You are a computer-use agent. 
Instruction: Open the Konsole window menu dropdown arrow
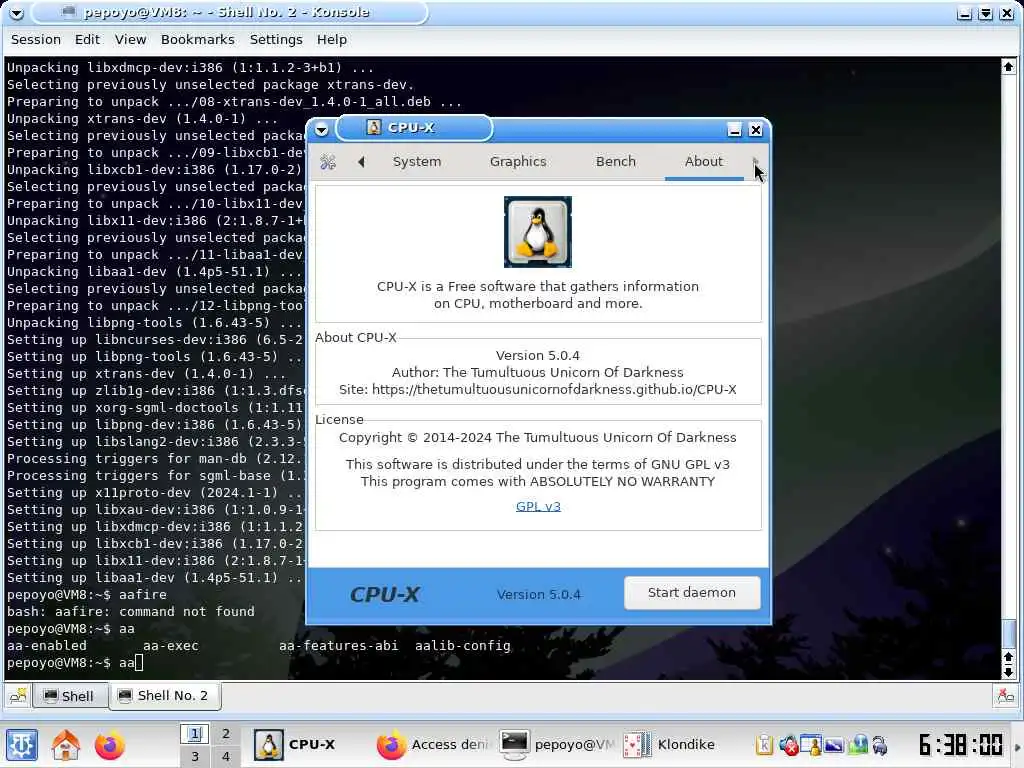click(17, 12)
